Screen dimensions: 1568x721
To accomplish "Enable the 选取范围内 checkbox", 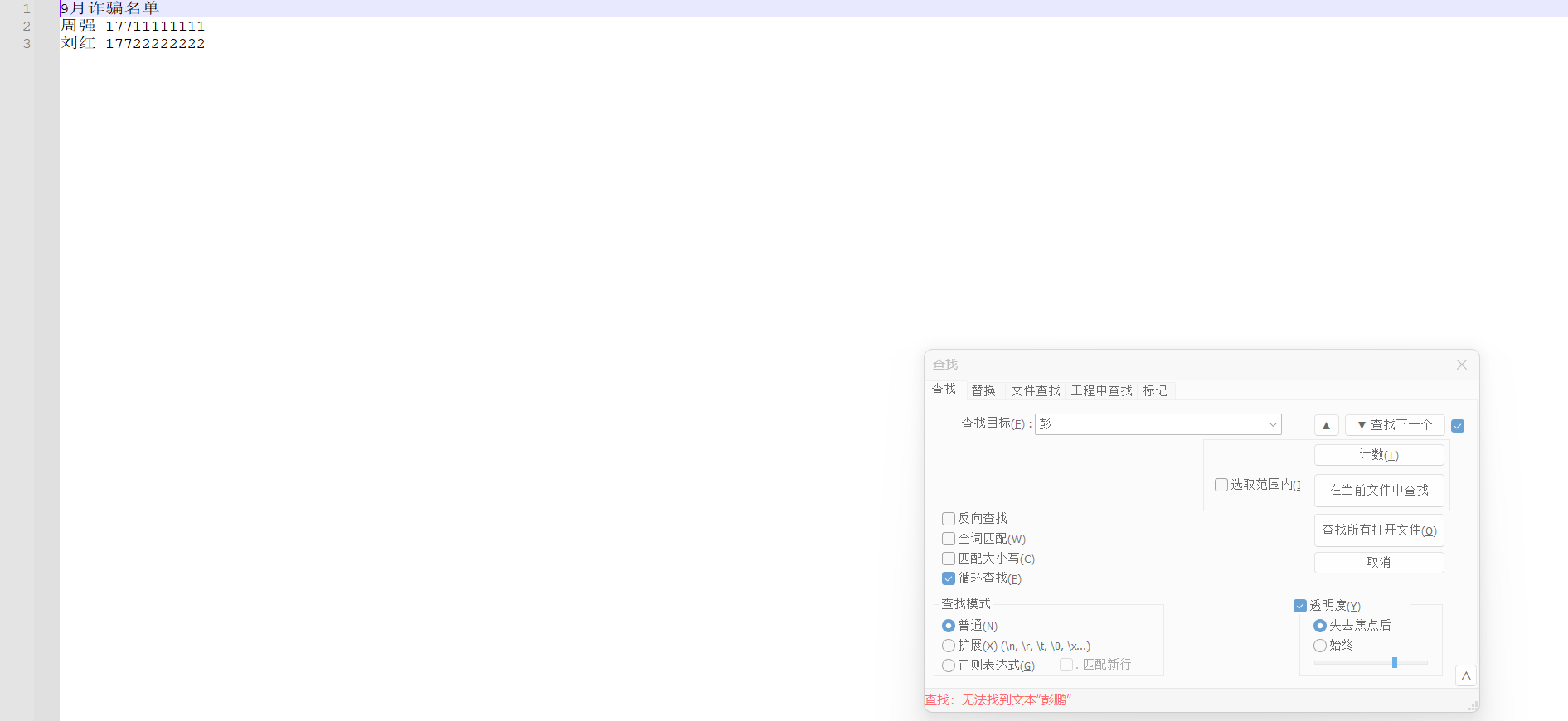I will pyautogui.click(x=1221, y=485).
